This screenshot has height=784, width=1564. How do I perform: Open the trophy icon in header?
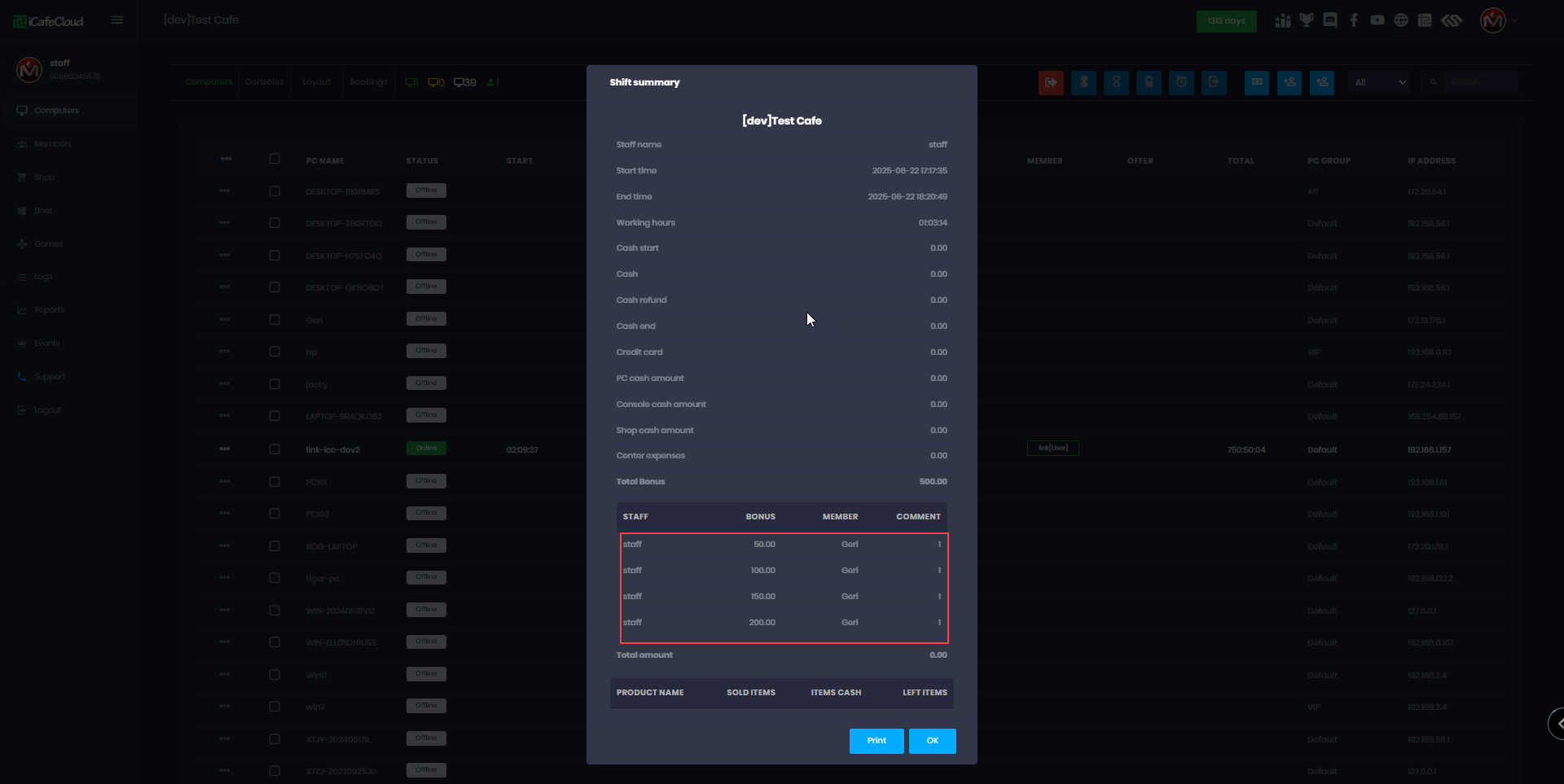coord(1307,20)
